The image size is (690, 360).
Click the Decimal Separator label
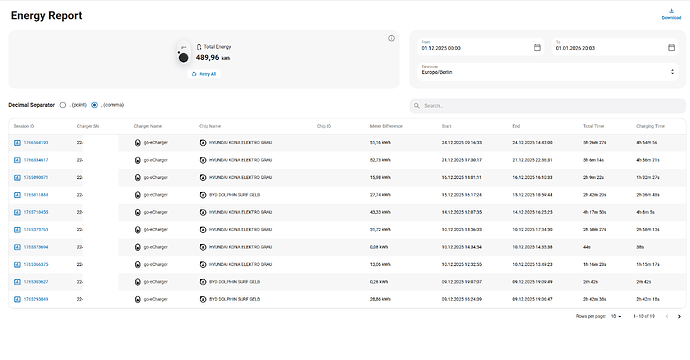tap(32, 105)
